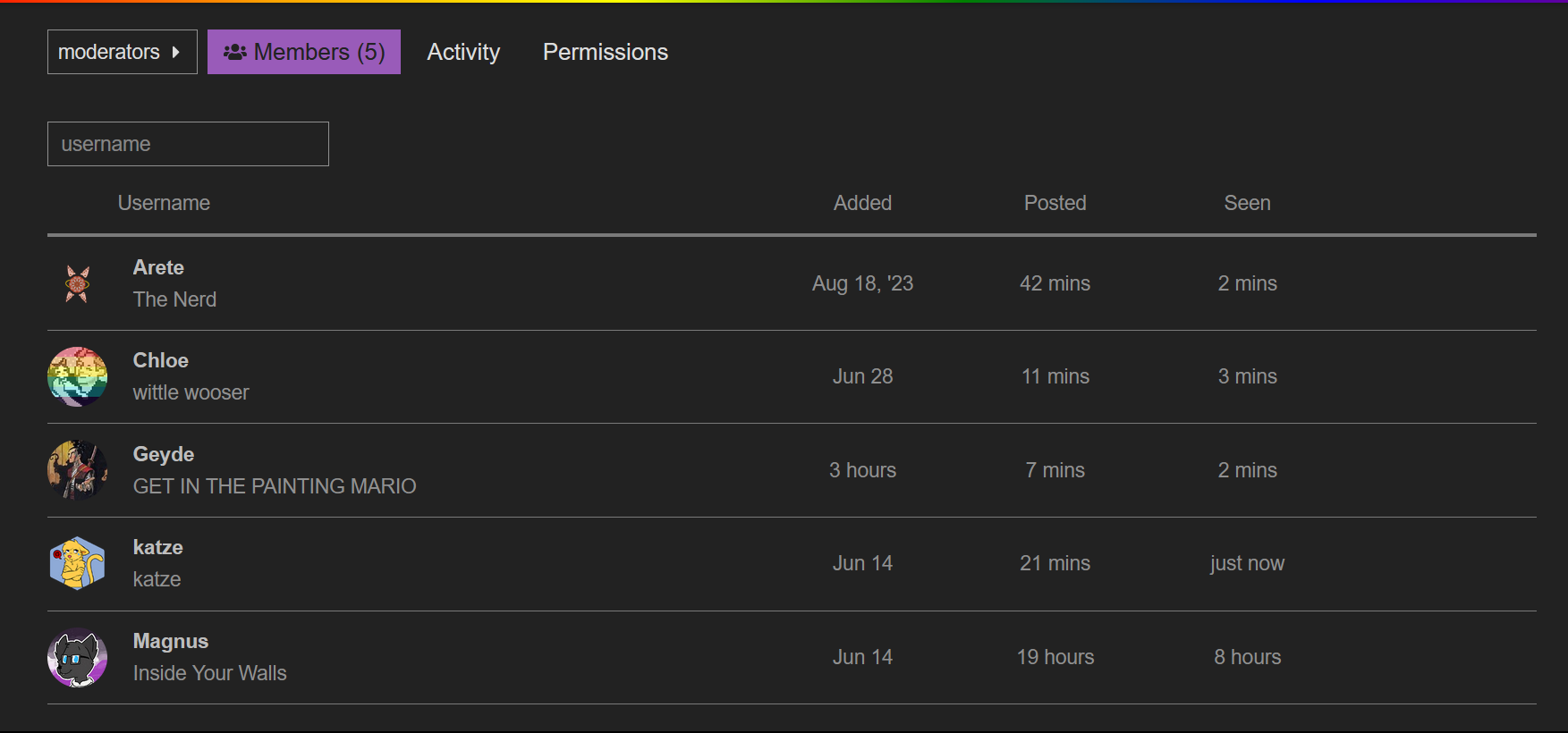Open Chloe's rainbow avatar
The width and height of the screenshot is (1568, 733).
click(x=78, y=377)
